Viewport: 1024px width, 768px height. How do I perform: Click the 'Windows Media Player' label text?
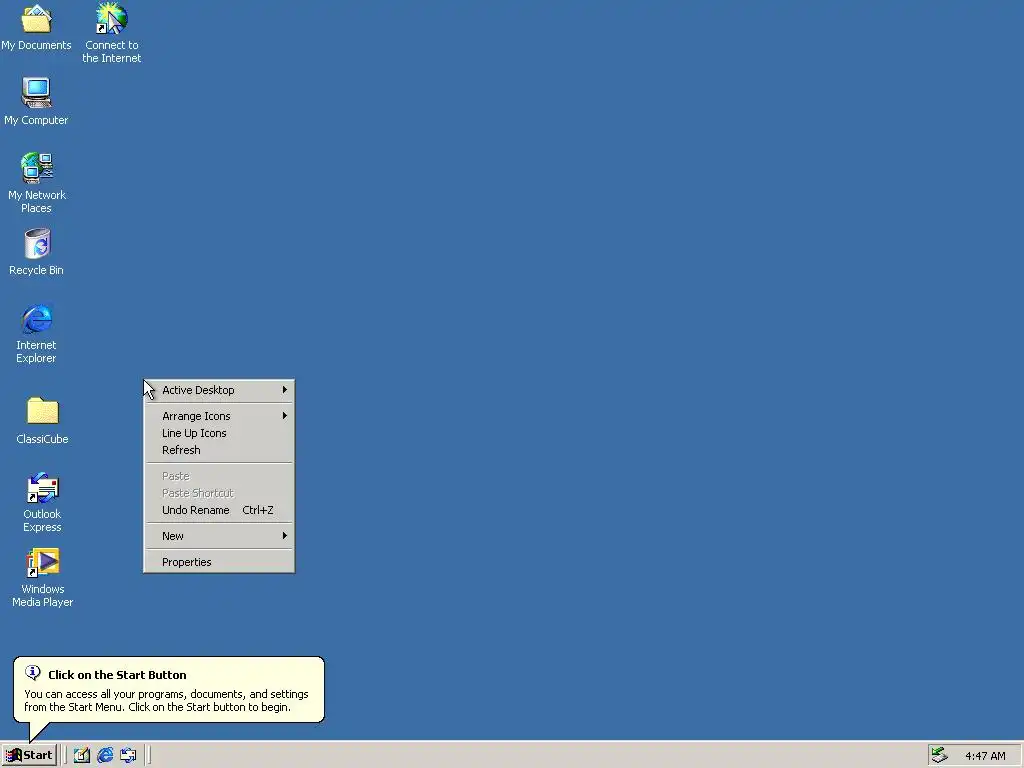point(42,596)
